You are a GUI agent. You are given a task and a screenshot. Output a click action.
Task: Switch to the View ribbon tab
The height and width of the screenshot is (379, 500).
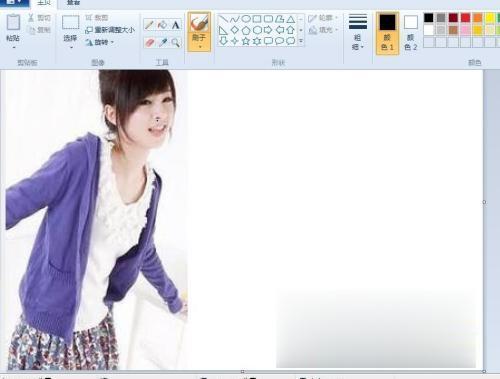pos(73,3)
